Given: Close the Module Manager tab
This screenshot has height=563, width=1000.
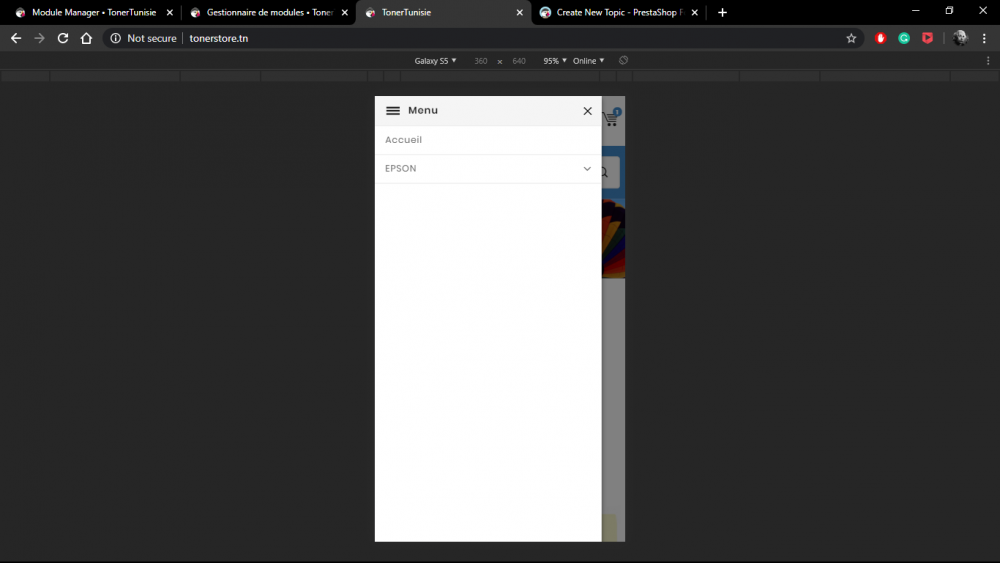Looking at the screenshot, I should 170,13.
